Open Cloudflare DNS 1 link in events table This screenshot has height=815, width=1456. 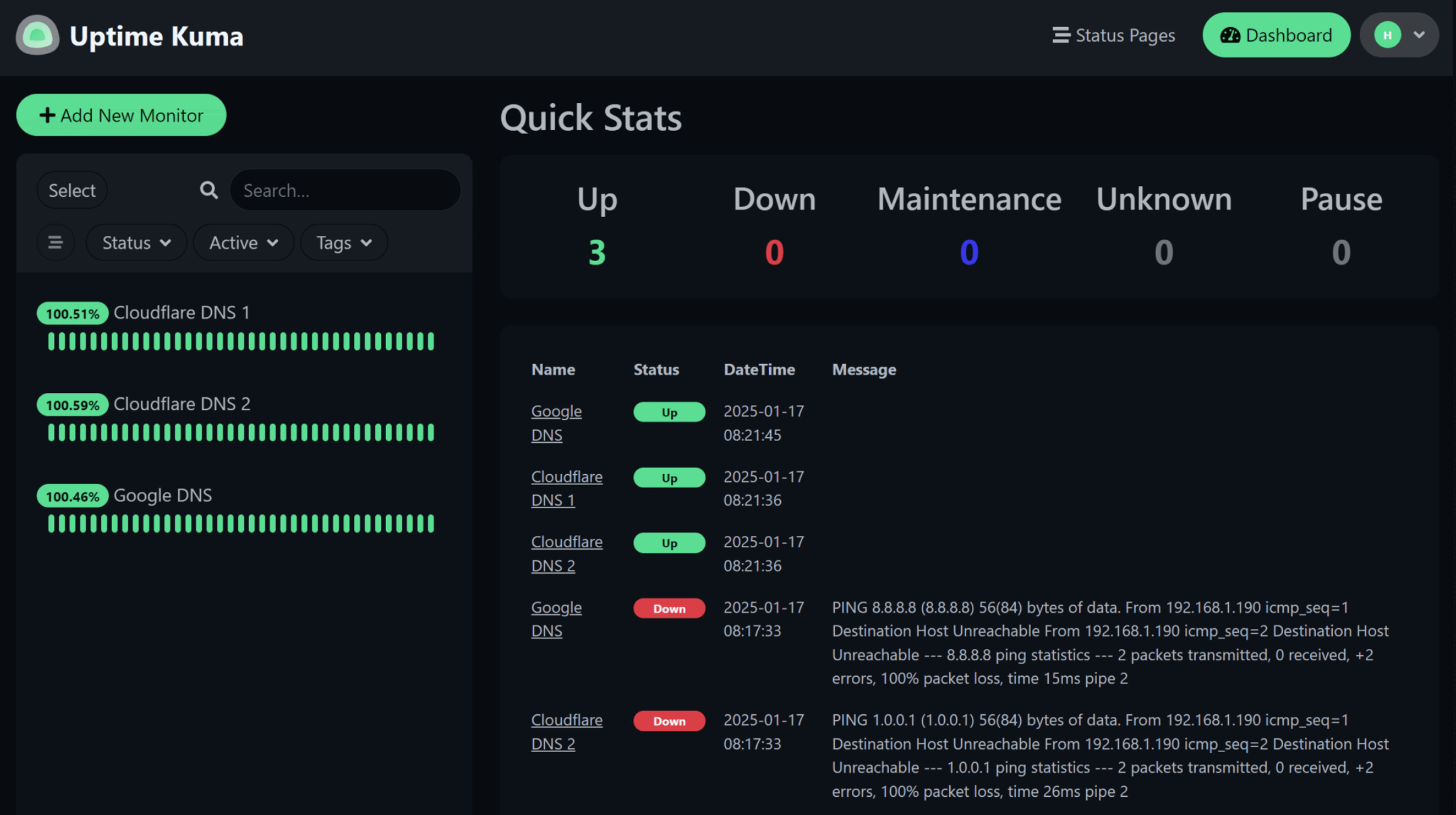(566, 489)
